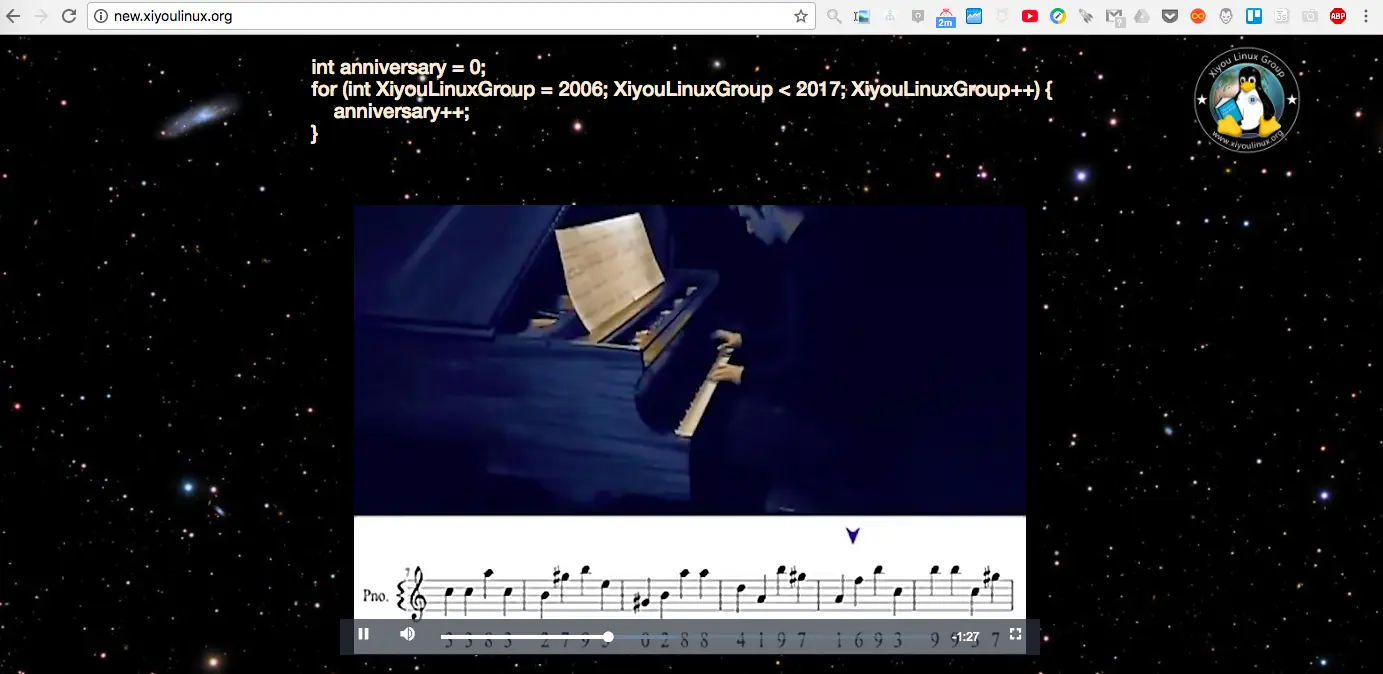Click the blue arrow marker above the score
1383x674 pixels.
click(853, 536)
